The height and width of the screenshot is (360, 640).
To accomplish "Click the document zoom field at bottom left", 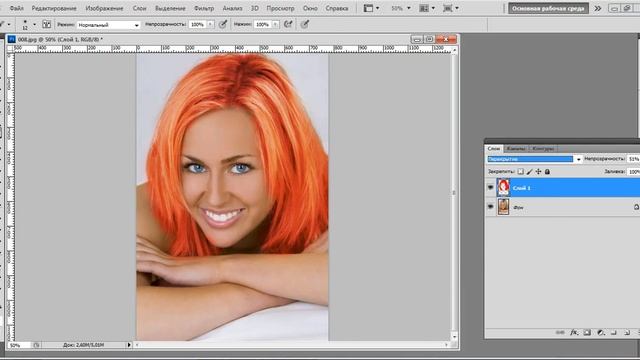I will pyautogui.click(x=18, y=345).
